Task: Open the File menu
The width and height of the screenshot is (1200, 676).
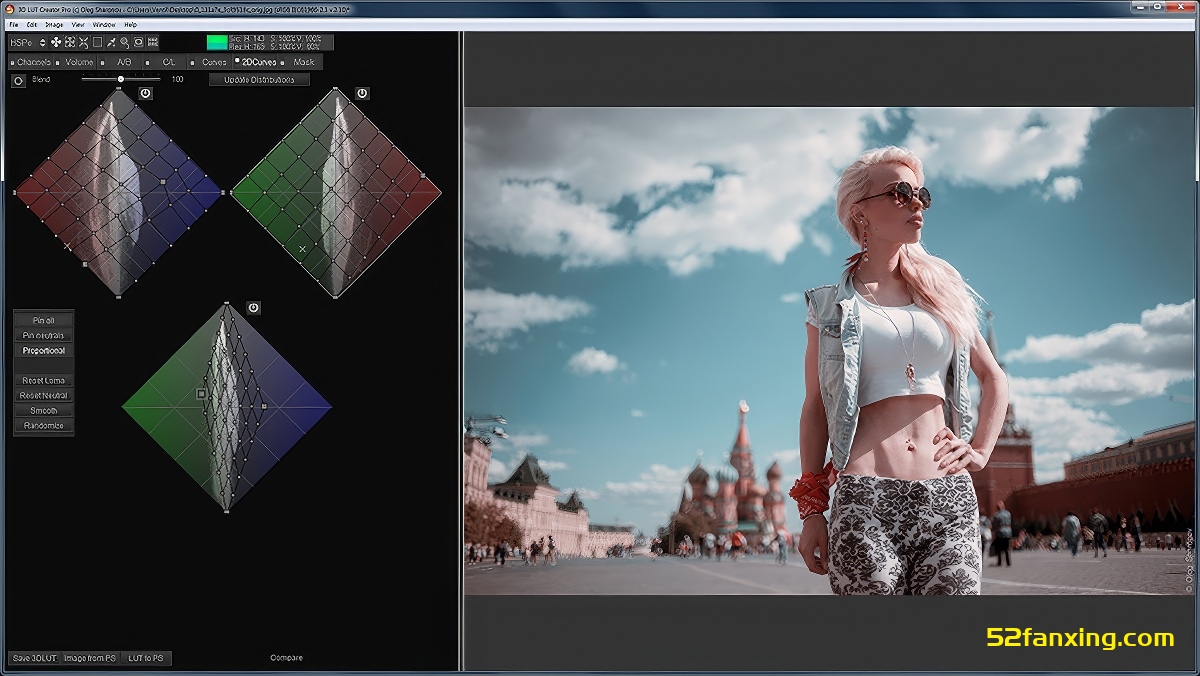Action: [14, 24]
